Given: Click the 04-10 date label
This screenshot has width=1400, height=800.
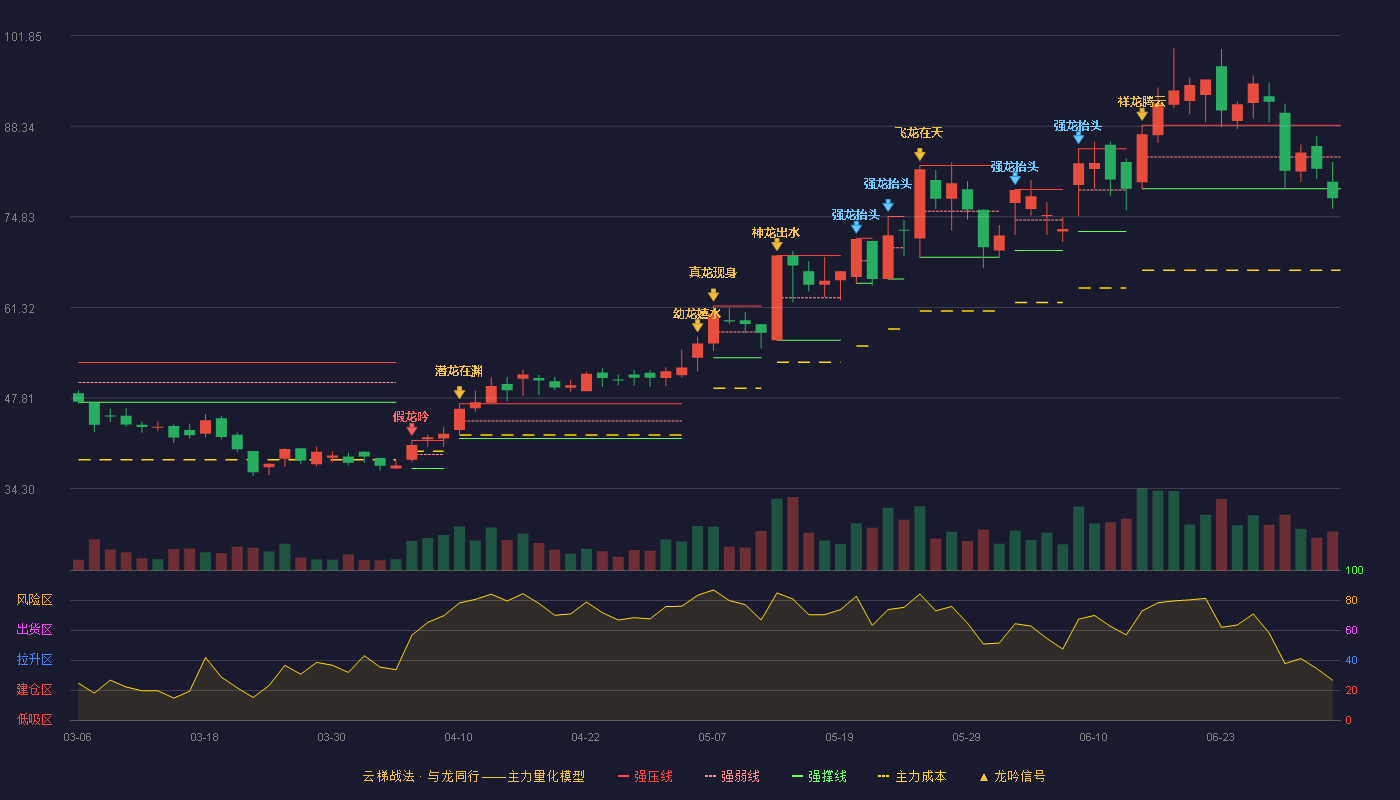Looking at the screenshot, I should click(x=458, y=737).
